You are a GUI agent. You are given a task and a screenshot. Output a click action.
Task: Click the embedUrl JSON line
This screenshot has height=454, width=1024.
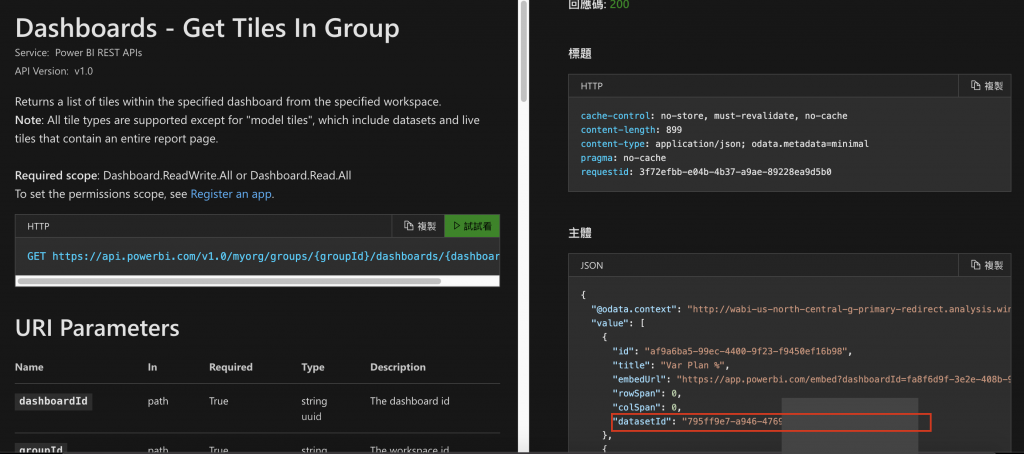point(811,380)
